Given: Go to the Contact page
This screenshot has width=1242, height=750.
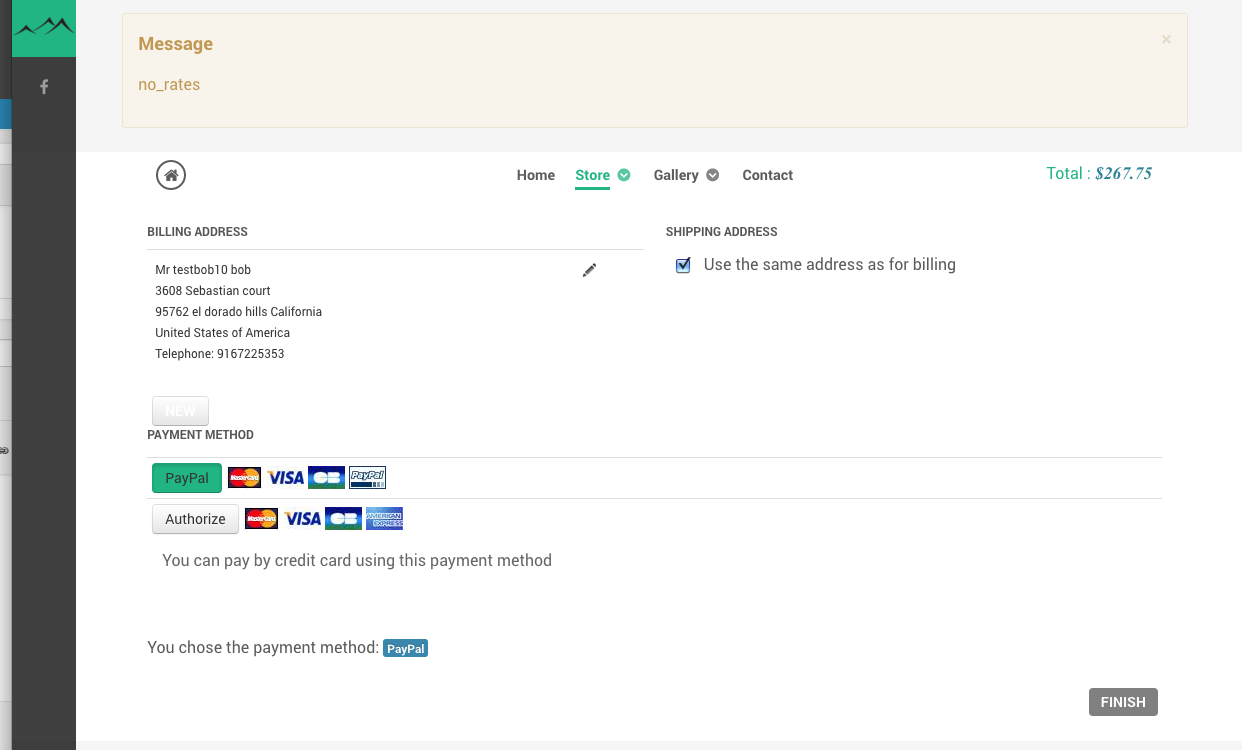Looking at the screenshot, I should tap(767, 175).
